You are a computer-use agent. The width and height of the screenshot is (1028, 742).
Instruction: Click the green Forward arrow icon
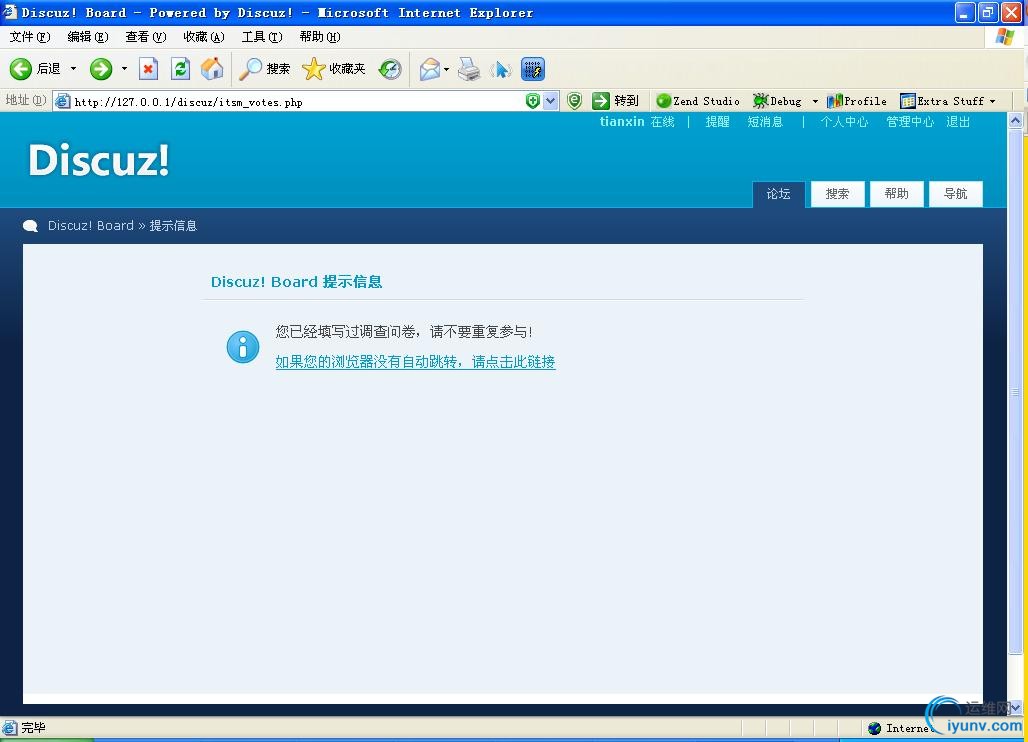[x=100, y=69]
